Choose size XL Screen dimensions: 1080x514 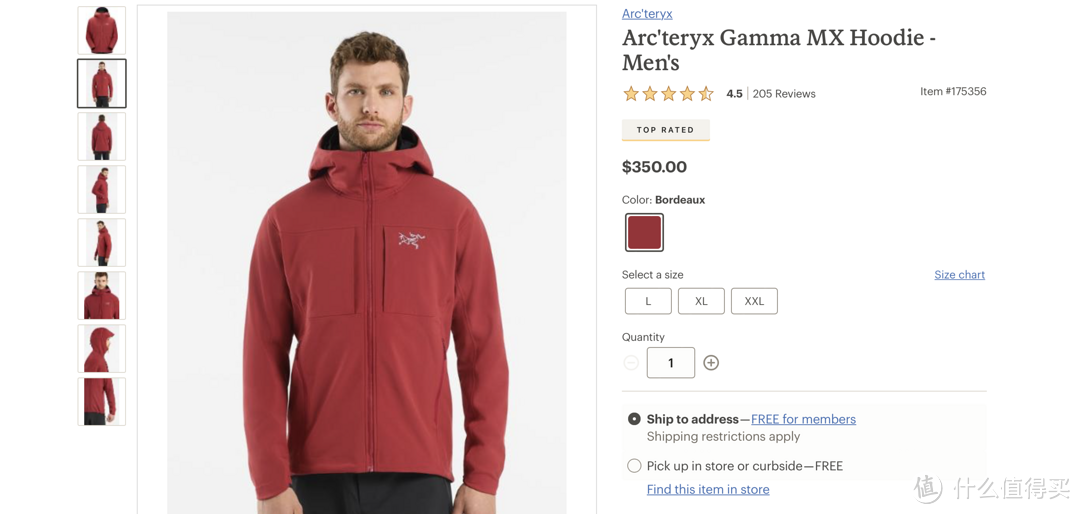pos(701,301)
